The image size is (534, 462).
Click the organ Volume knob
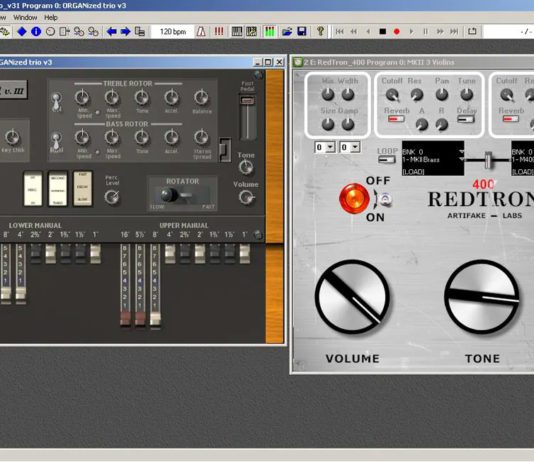tap(246, 197)
